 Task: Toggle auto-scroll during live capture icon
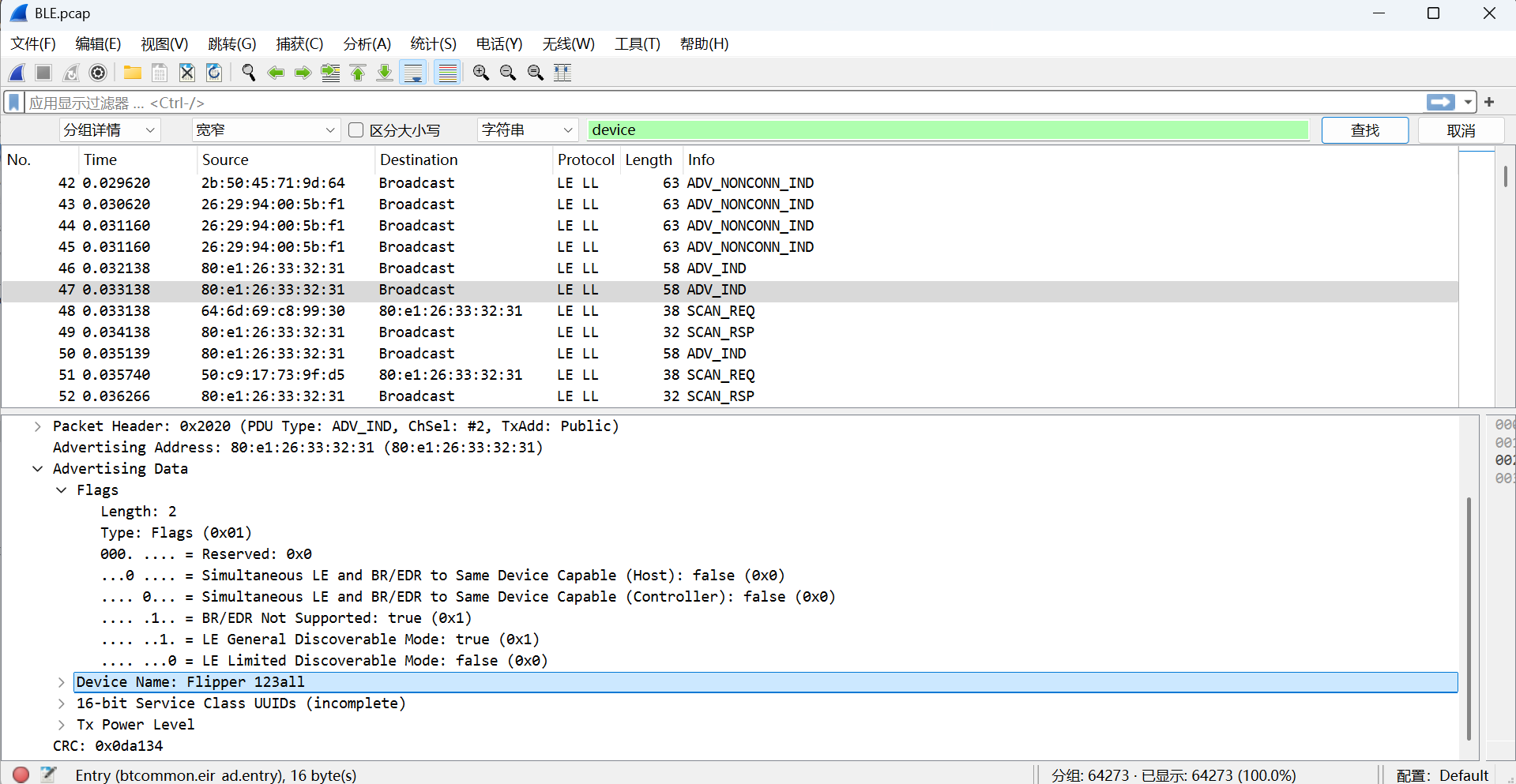(x=413, y=73)
